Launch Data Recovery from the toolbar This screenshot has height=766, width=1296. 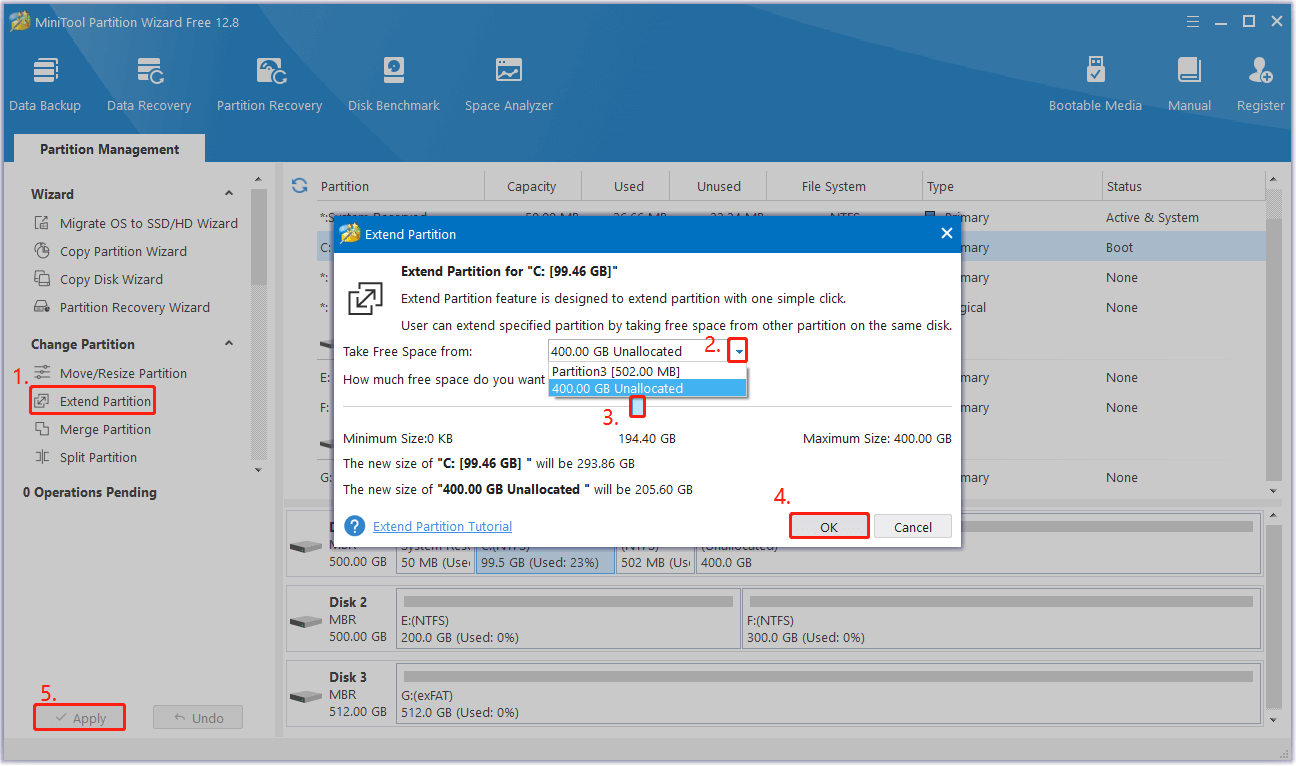pos(149,84)
